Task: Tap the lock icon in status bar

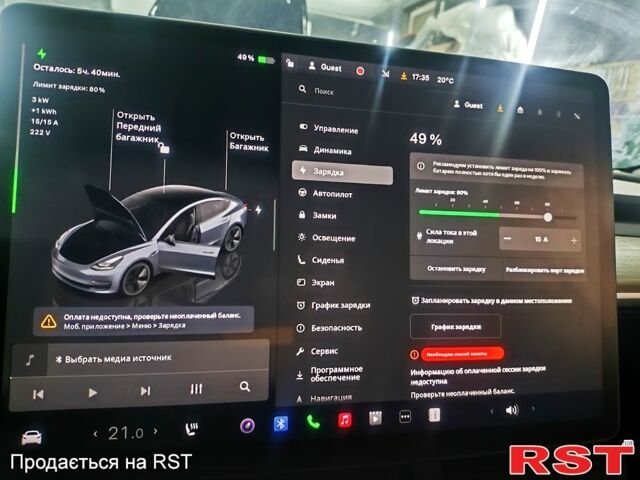Action: [x=290, y=63]
